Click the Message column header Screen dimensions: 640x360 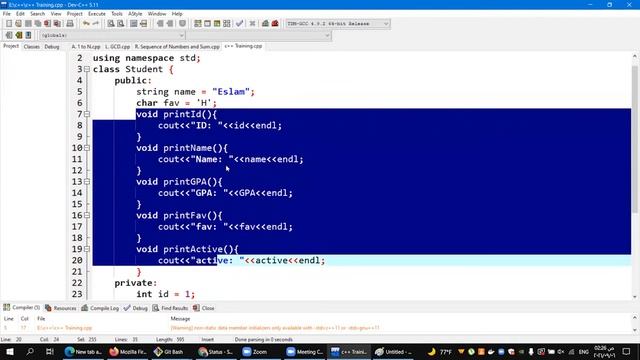point(180,319)
